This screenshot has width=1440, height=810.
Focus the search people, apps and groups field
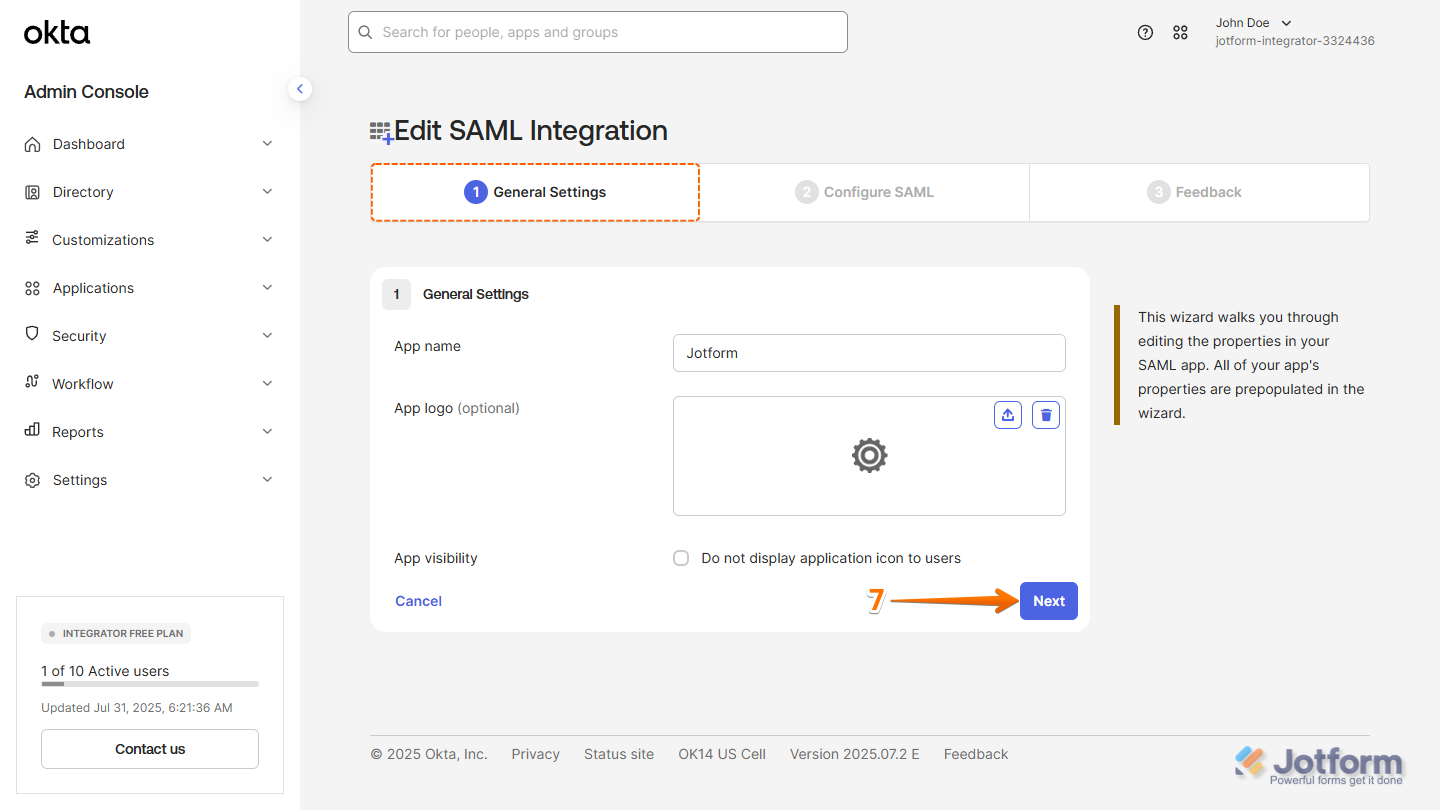598,32
